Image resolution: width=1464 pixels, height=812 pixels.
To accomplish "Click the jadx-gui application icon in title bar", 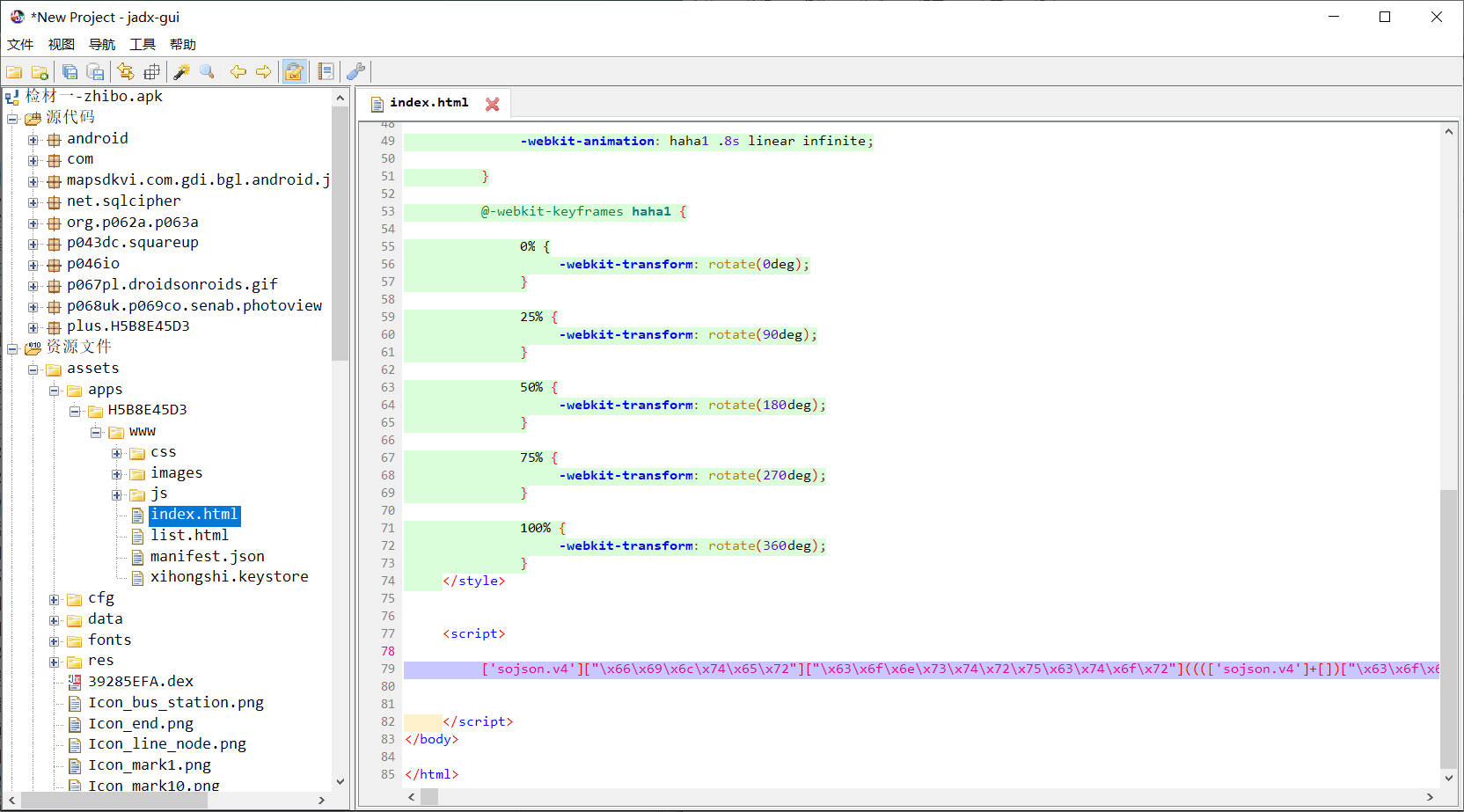I will coord(17,17).
